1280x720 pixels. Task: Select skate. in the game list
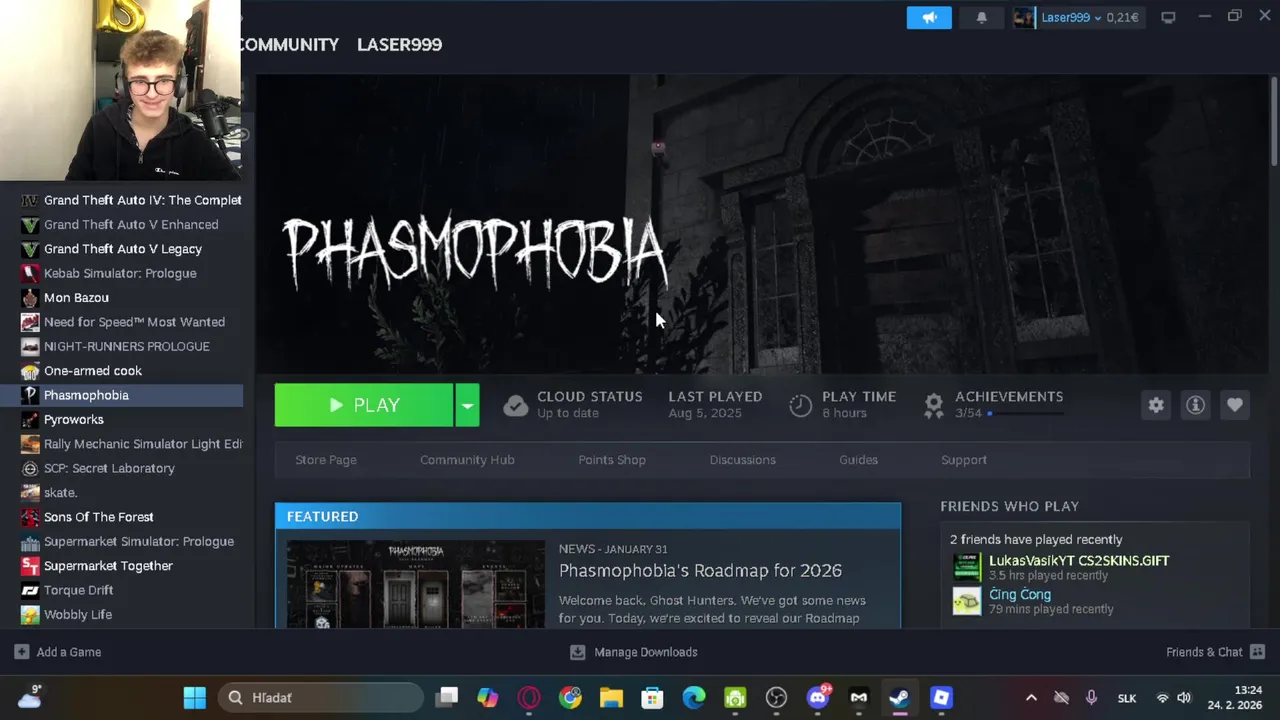point(60,493)
